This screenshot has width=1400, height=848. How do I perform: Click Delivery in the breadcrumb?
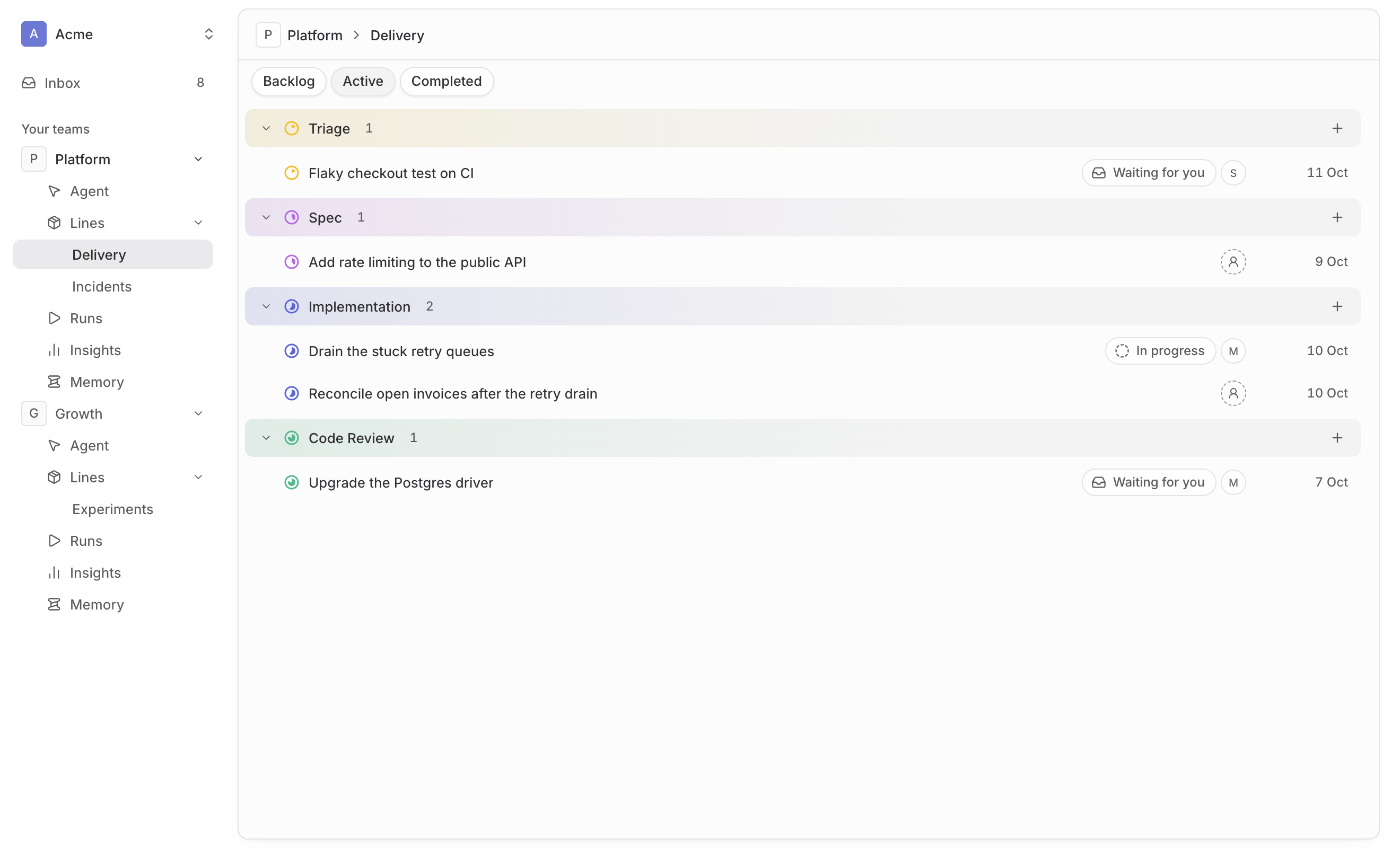click(x=397, y=35)
